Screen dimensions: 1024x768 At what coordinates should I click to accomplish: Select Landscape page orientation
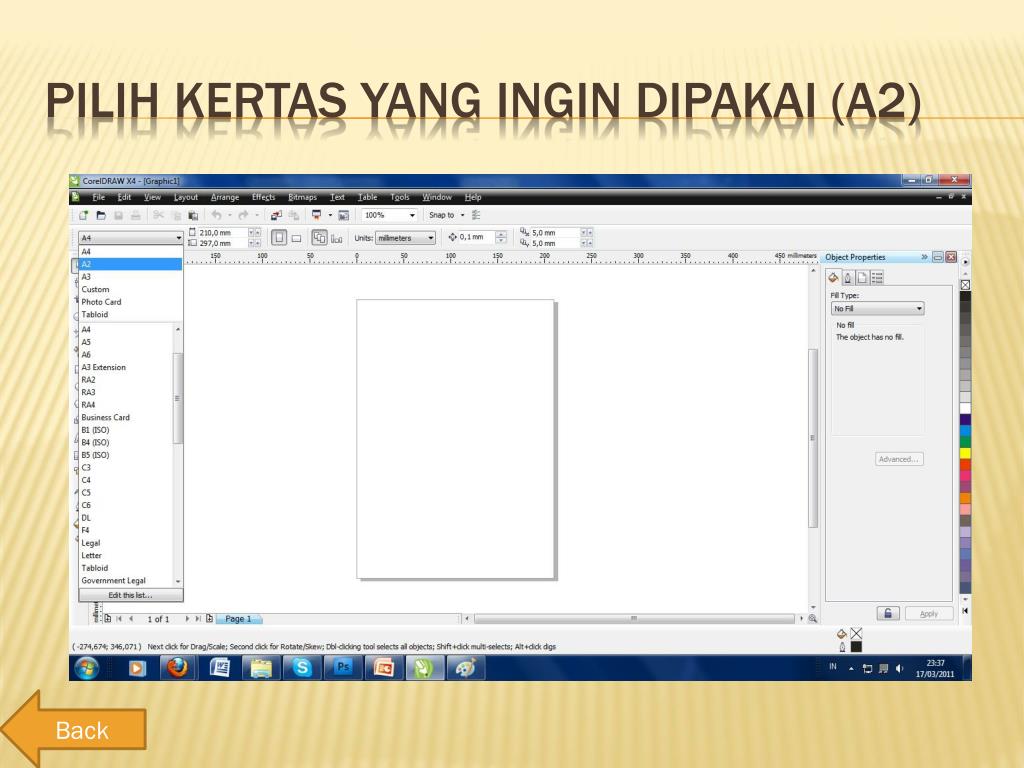point(296,238)
